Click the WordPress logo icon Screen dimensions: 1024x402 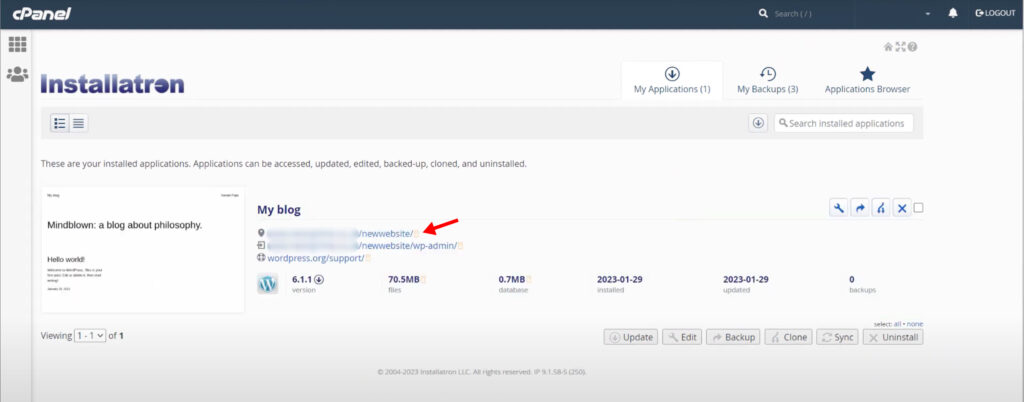(x=268, y=284)
